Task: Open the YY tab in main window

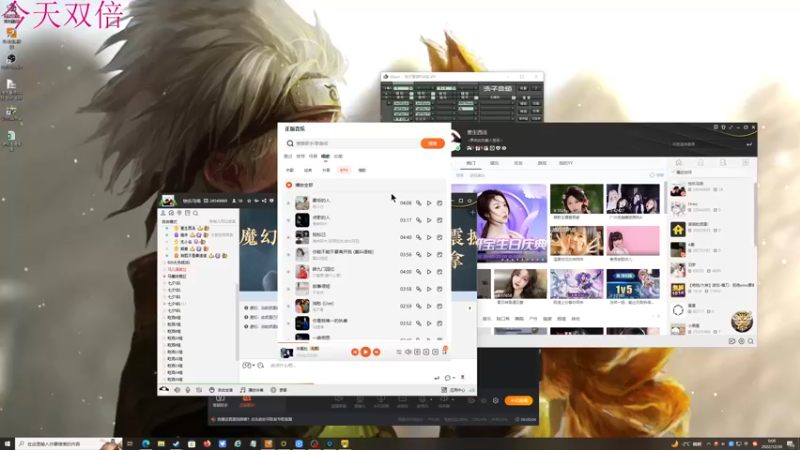Action: 566,163
